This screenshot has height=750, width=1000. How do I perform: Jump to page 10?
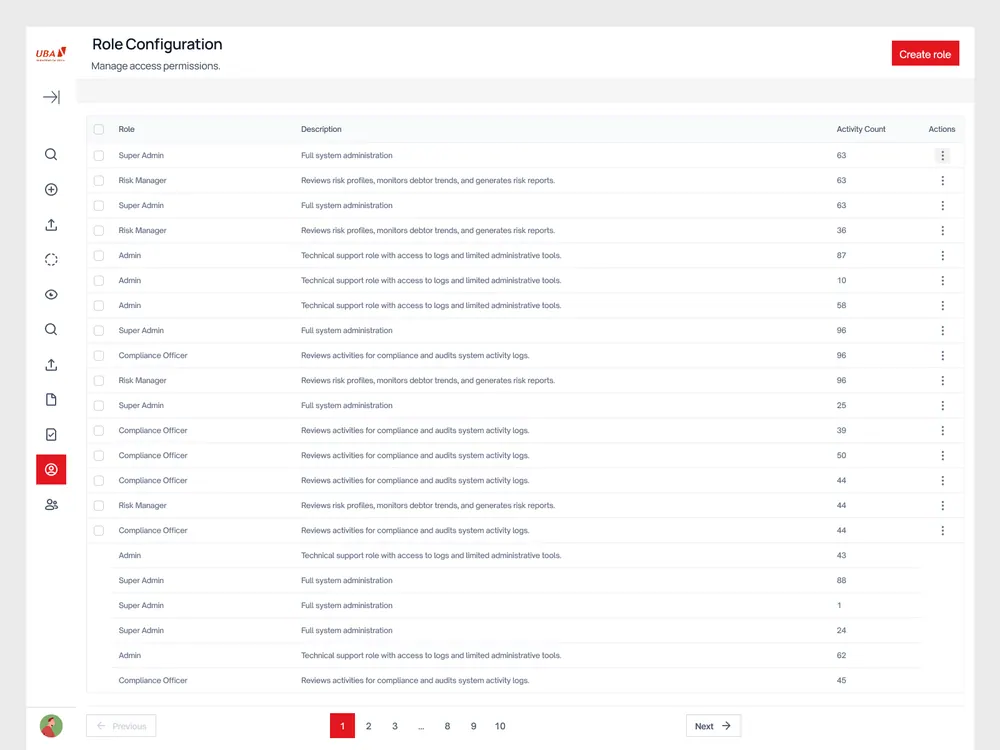coord(500,726)
